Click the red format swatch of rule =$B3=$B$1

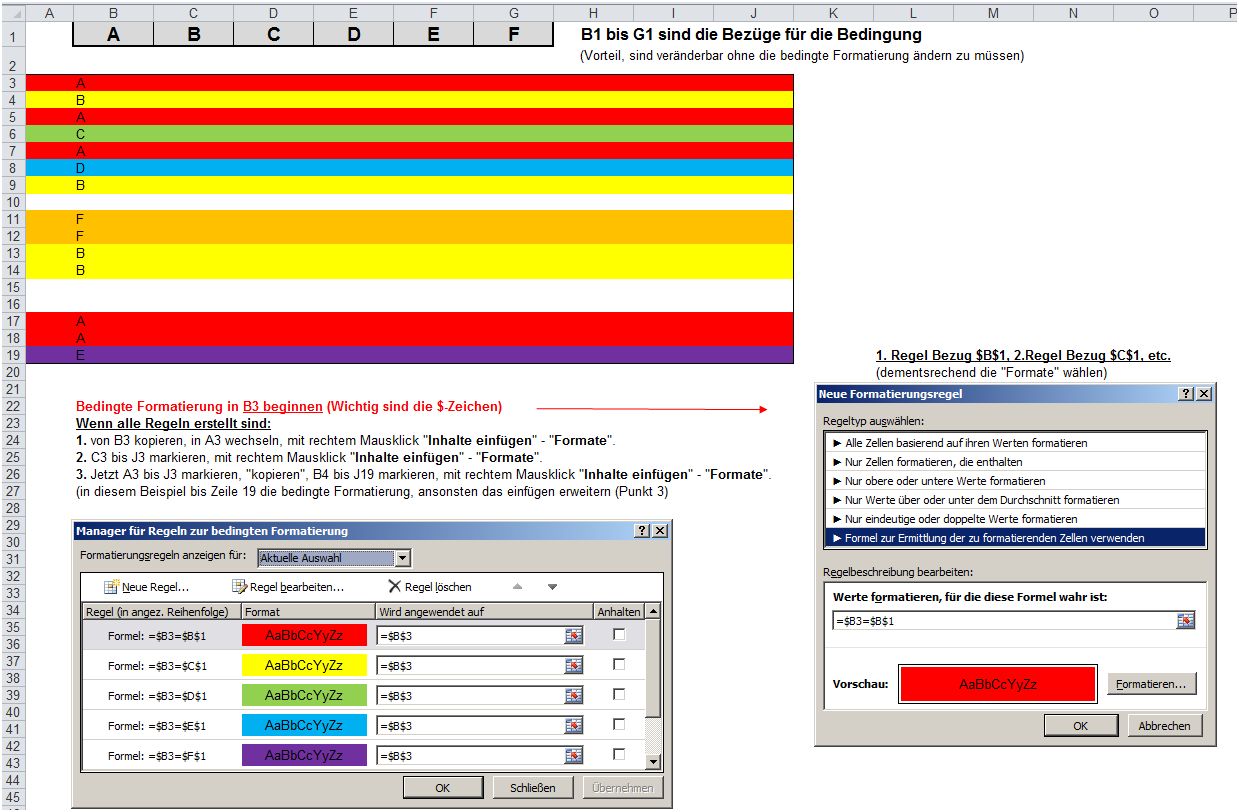pos(304,635)
